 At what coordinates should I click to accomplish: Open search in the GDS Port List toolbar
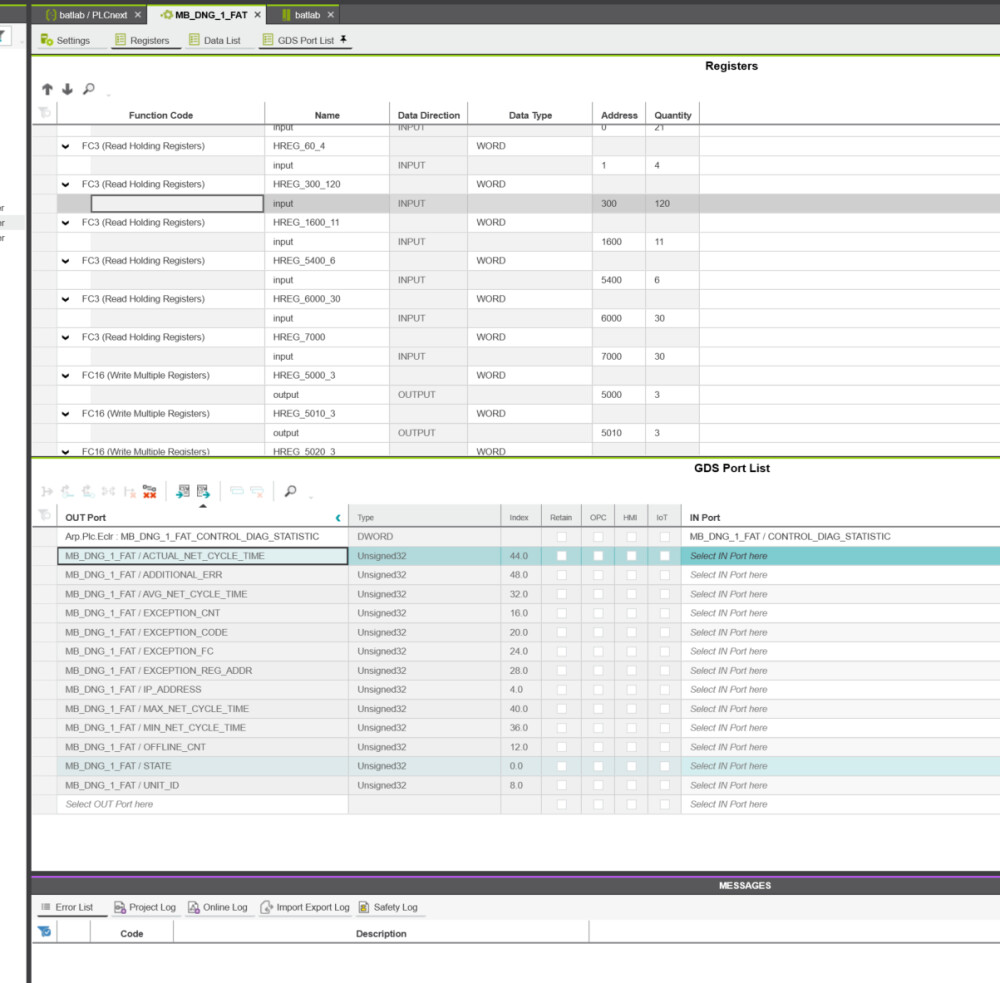click(290, 491)
